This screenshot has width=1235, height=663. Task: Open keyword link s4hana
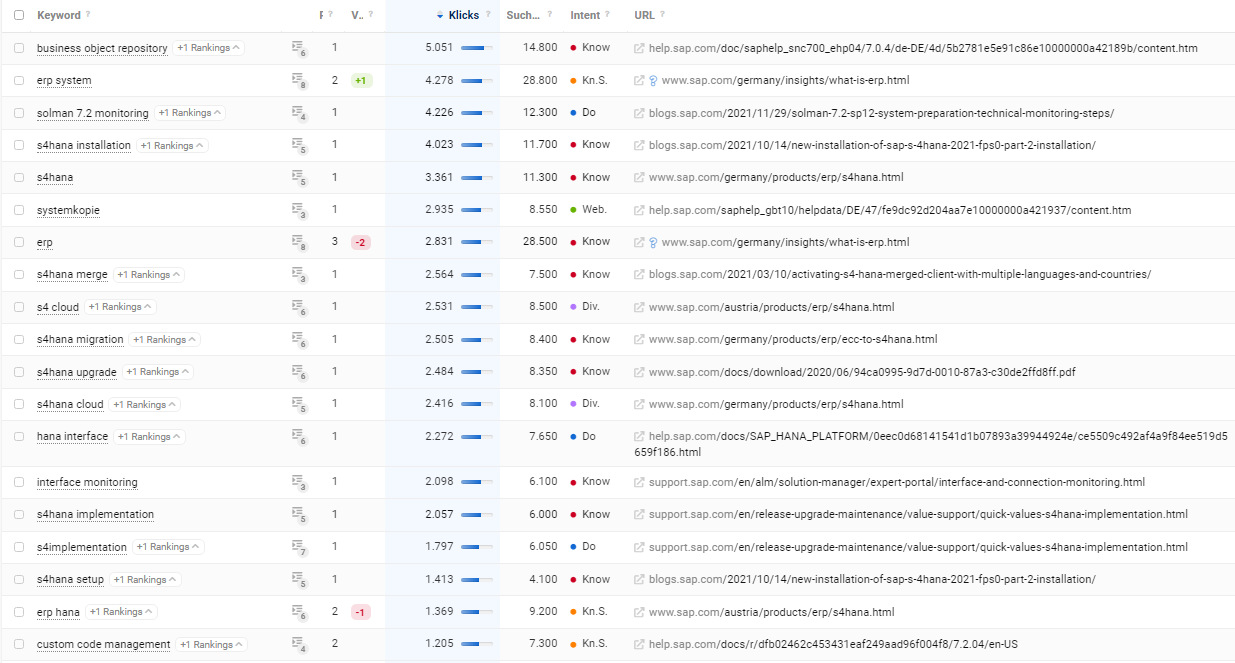click(55, 178)
